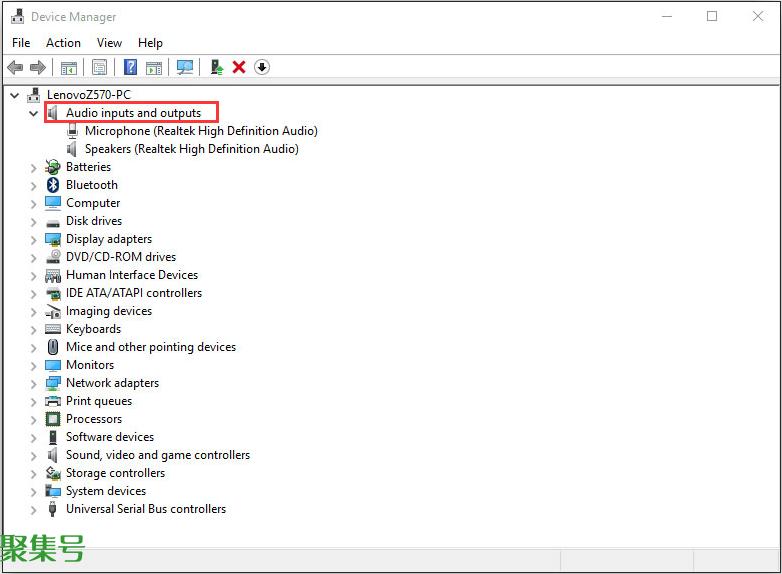Click the Processors chip icon
Screen dimensions: 782x574
53,419
